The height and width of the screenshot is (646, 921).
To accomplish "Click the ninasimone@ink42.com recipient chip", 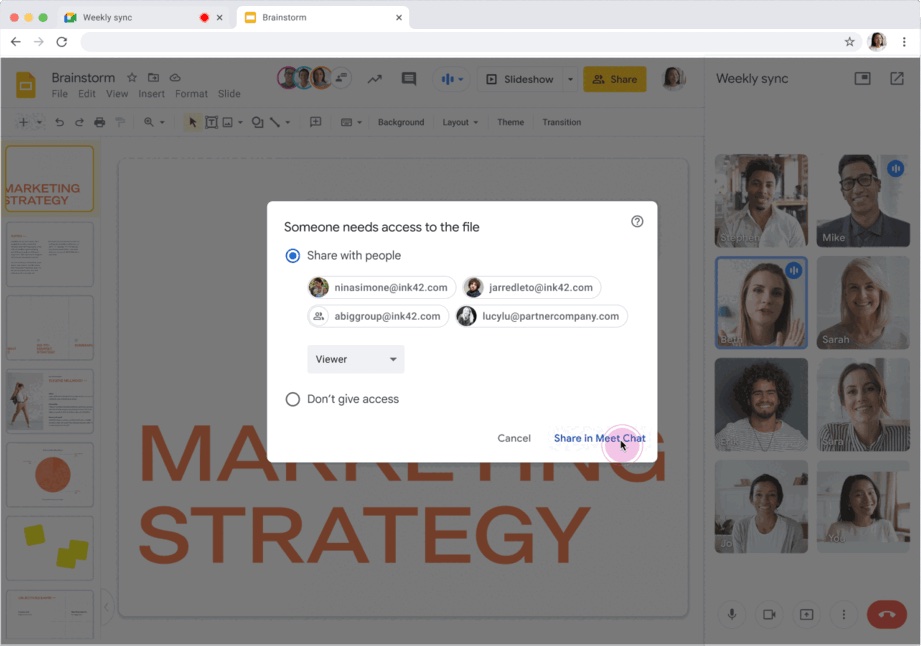I will (381, 288).
